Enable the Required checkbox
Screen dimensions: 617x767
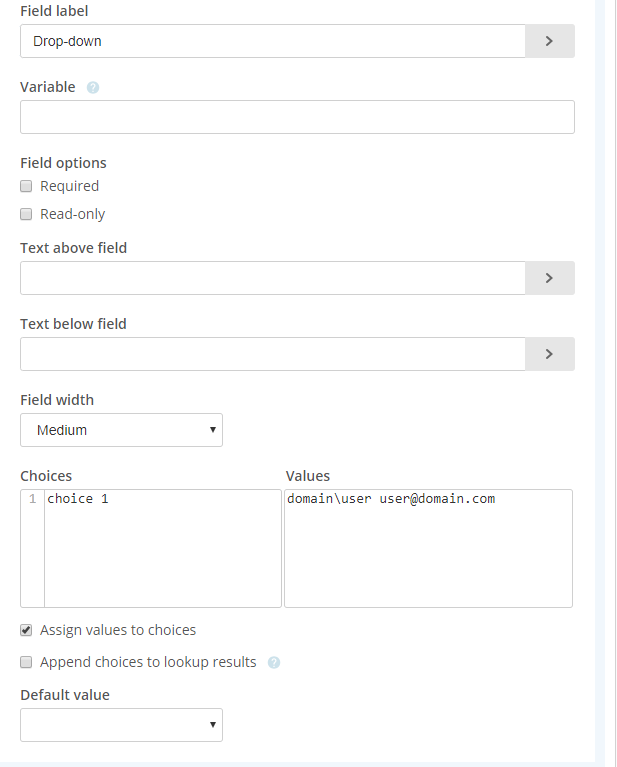pos(27,186)
